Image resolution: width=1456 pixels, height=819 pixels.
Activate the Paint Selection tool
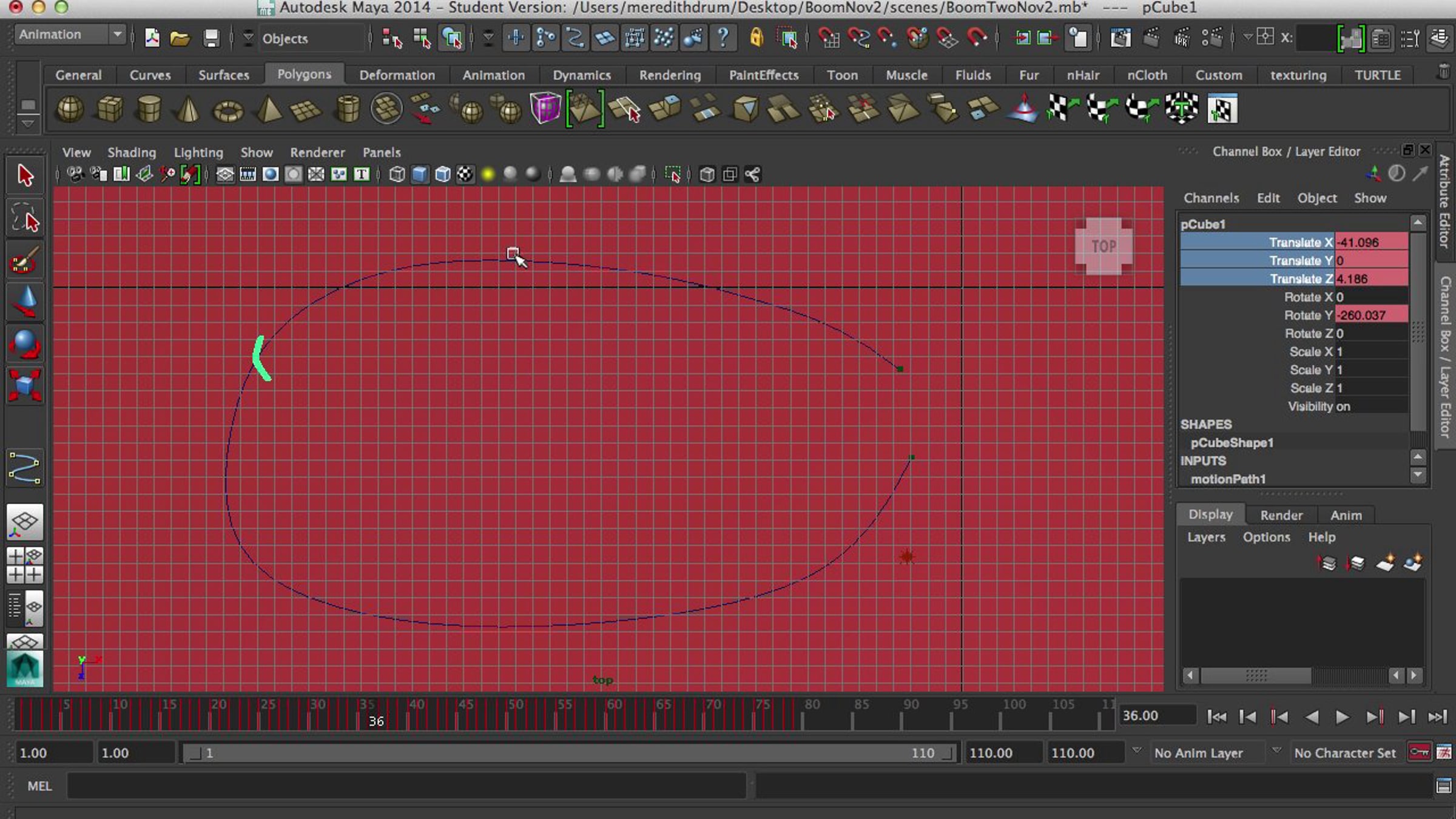(25, 261)
